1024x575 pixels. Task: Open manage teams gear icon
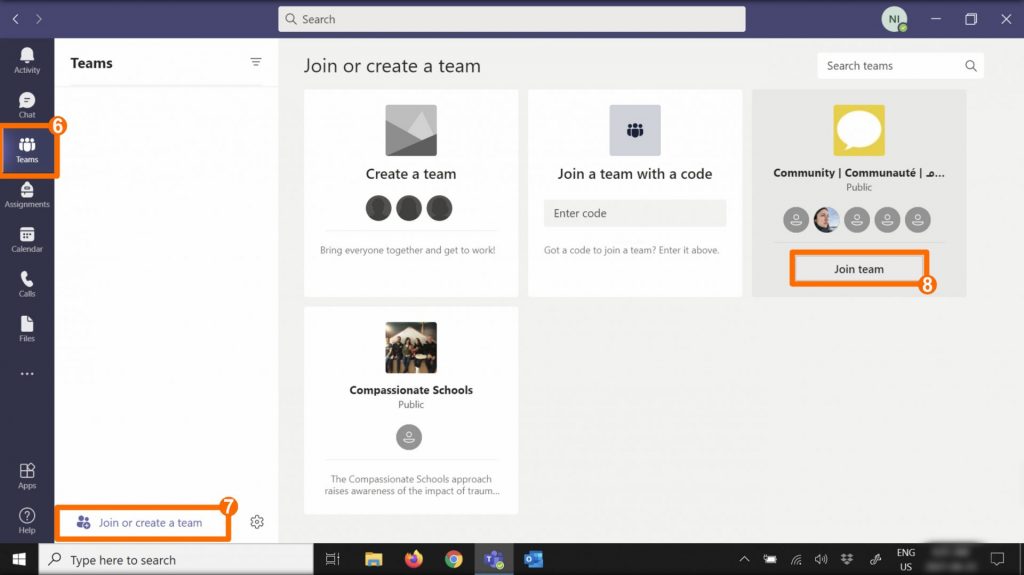[257, 522]
